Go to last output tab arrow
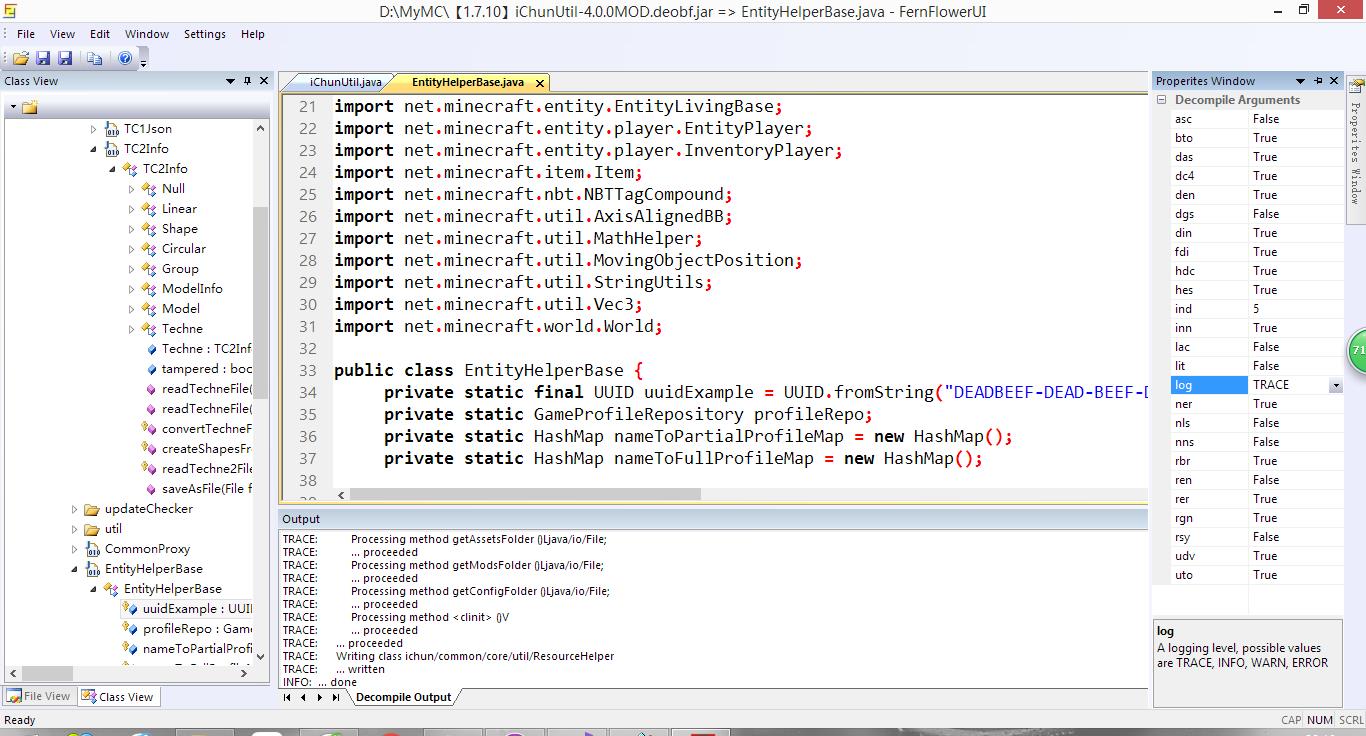Image resolution: width=1366 pixels, height=736 pixels. coord(336,697)
